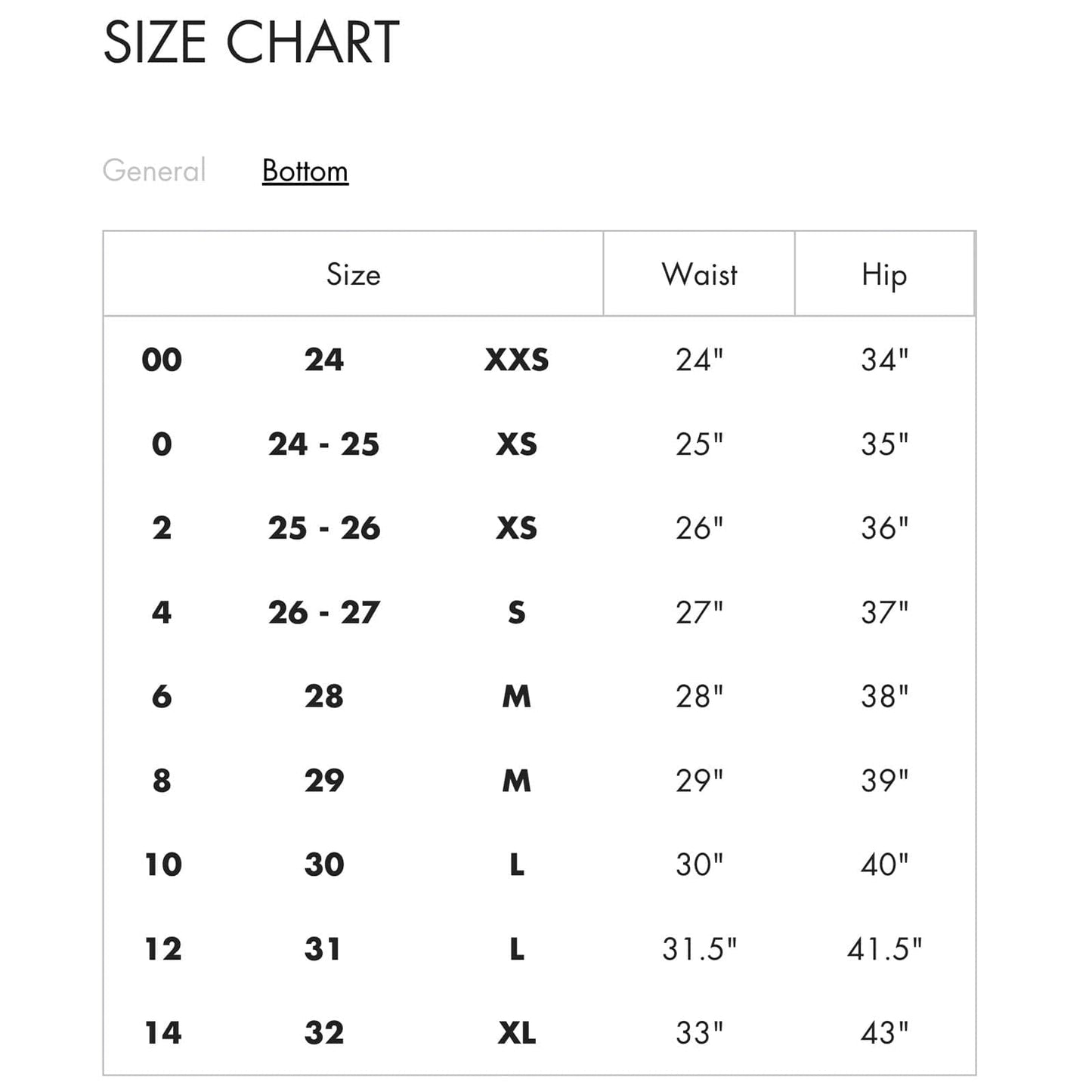Switch to the General tab
This screenshot has height=1092, width=1092.
(154, 171)
